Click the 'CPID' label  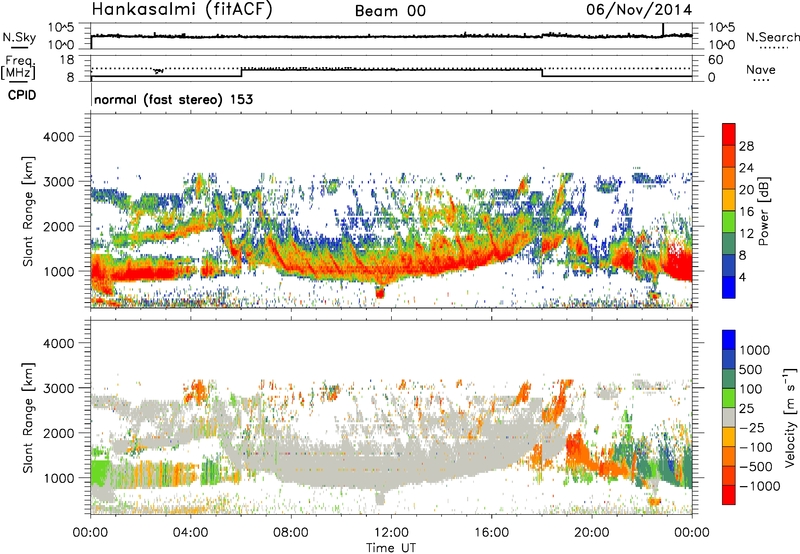[x=22, y=95]
